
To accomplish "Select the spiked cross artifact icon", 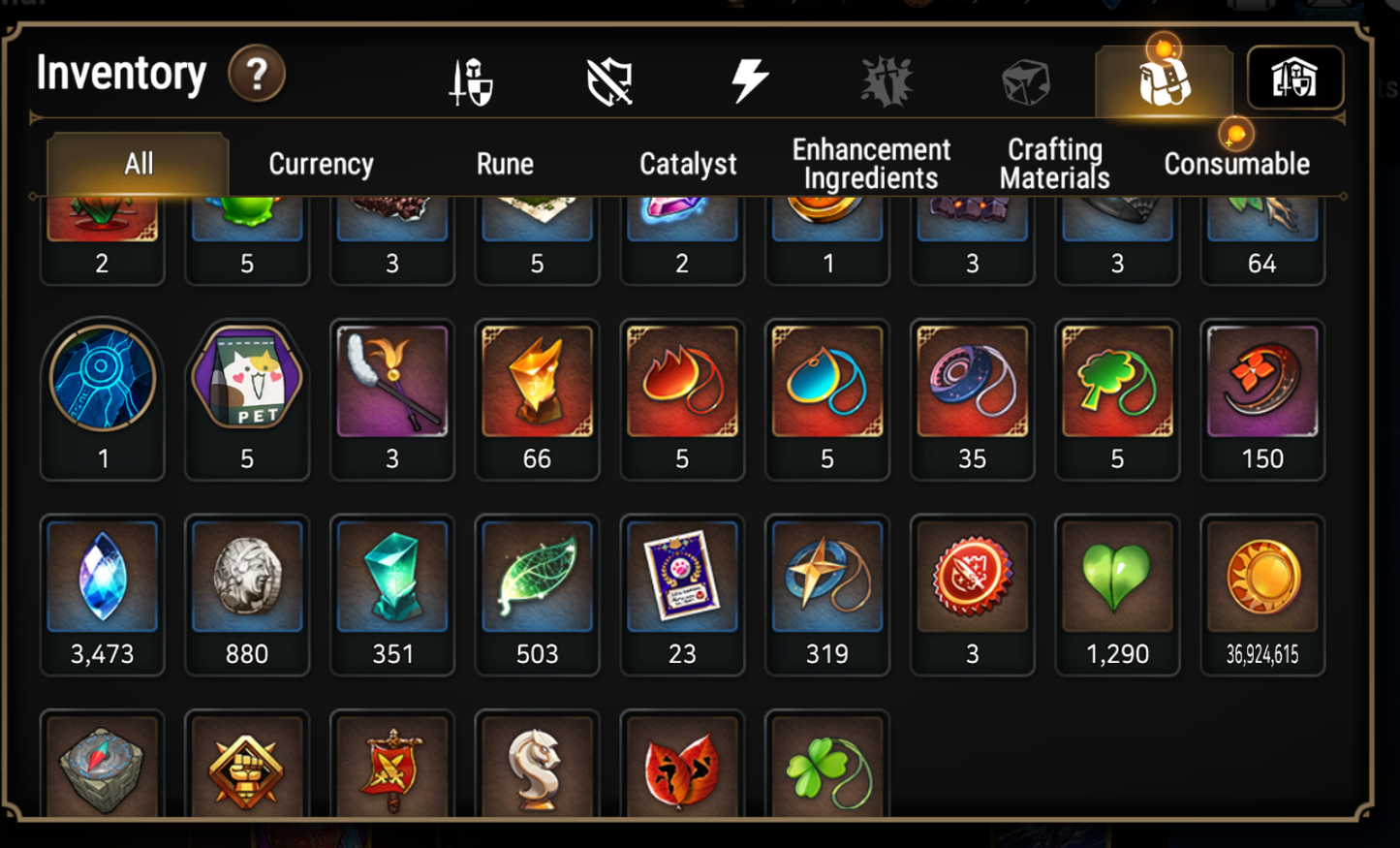I will 887,80.
